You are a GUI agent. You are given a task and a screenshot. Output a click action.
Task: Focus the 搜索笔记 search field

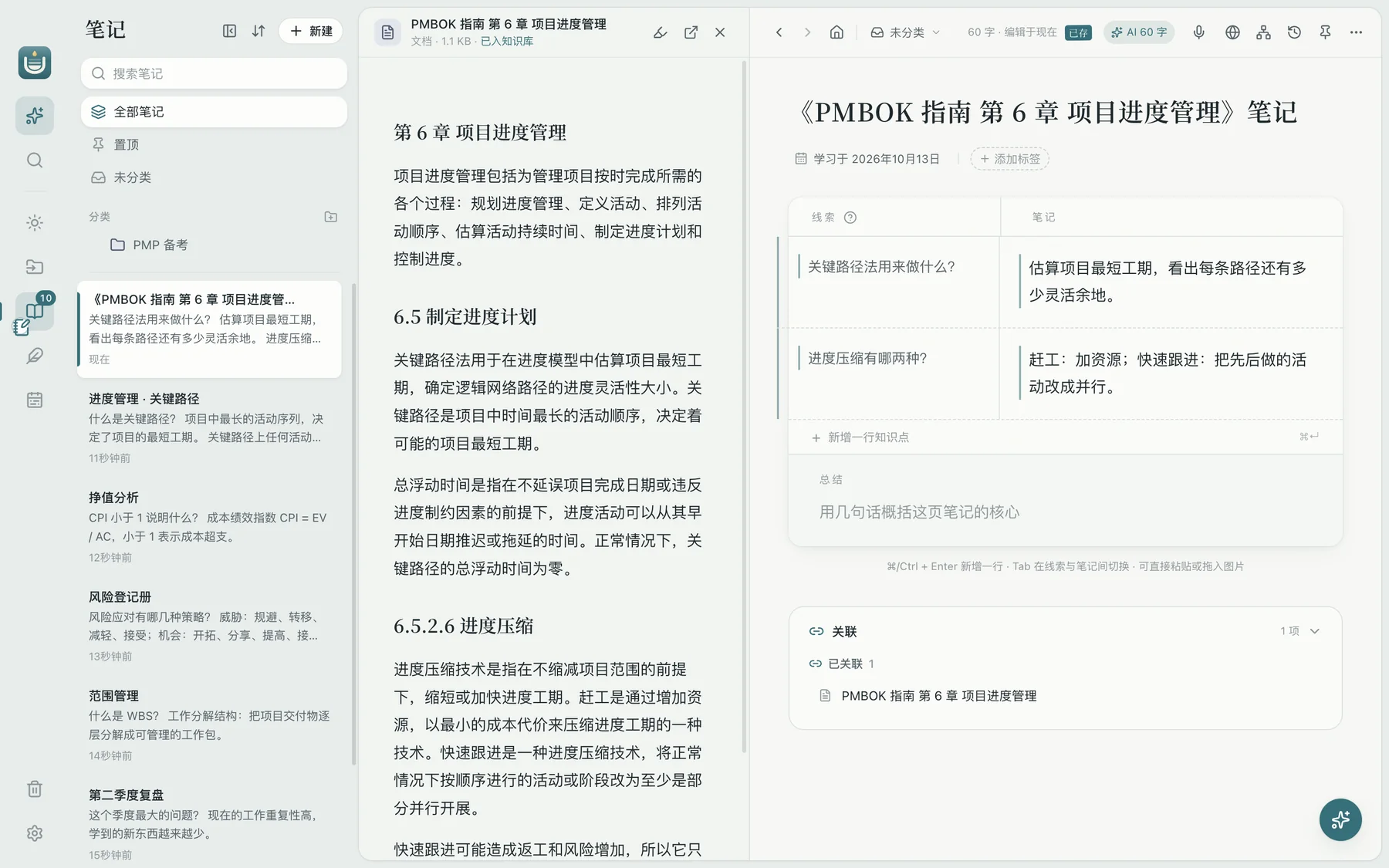click(214, 73)
